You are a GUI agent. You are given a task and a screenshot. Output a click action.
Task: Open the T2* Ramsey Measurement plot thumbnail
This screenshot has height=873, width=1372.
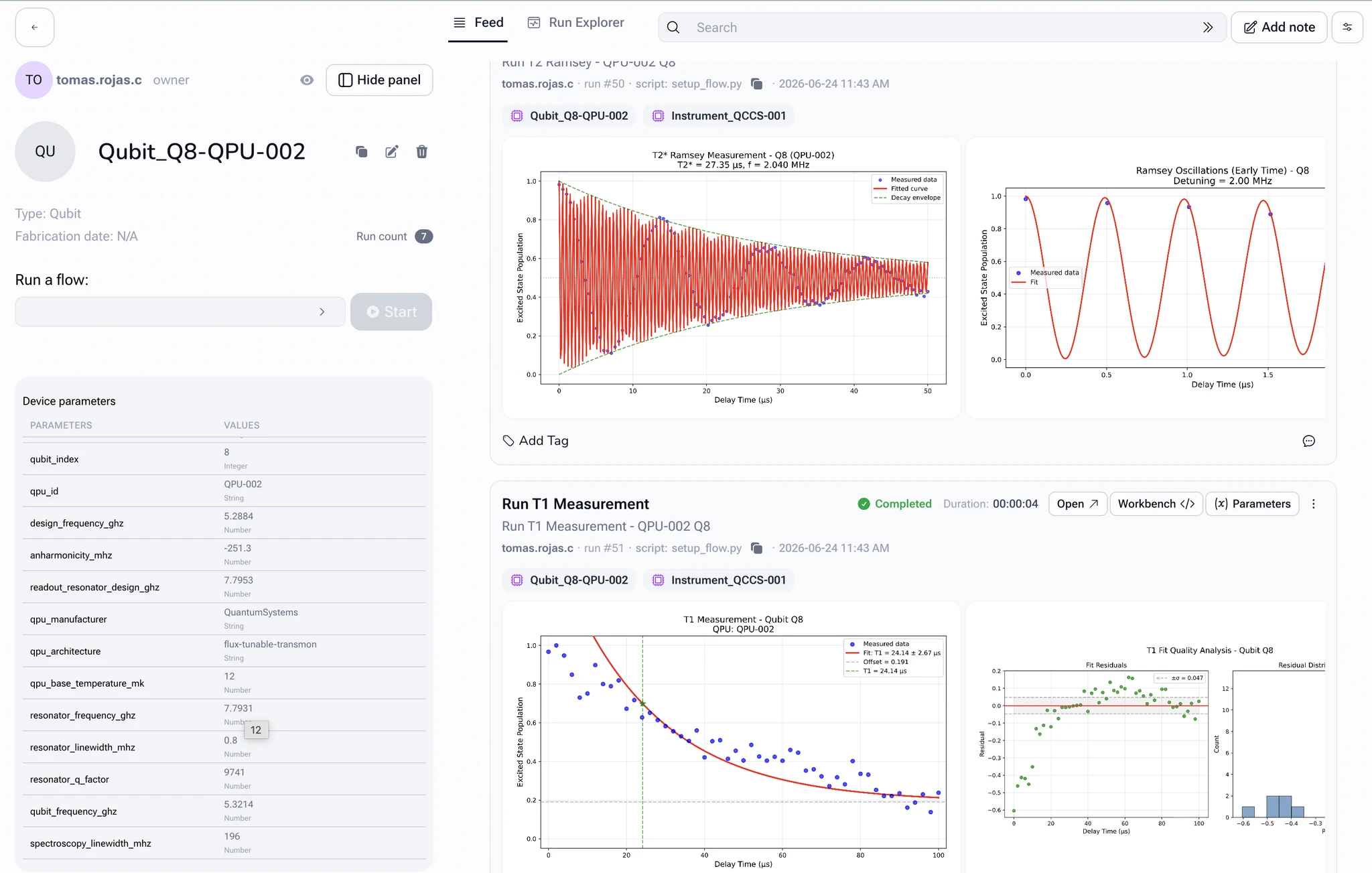click(732, 278)
